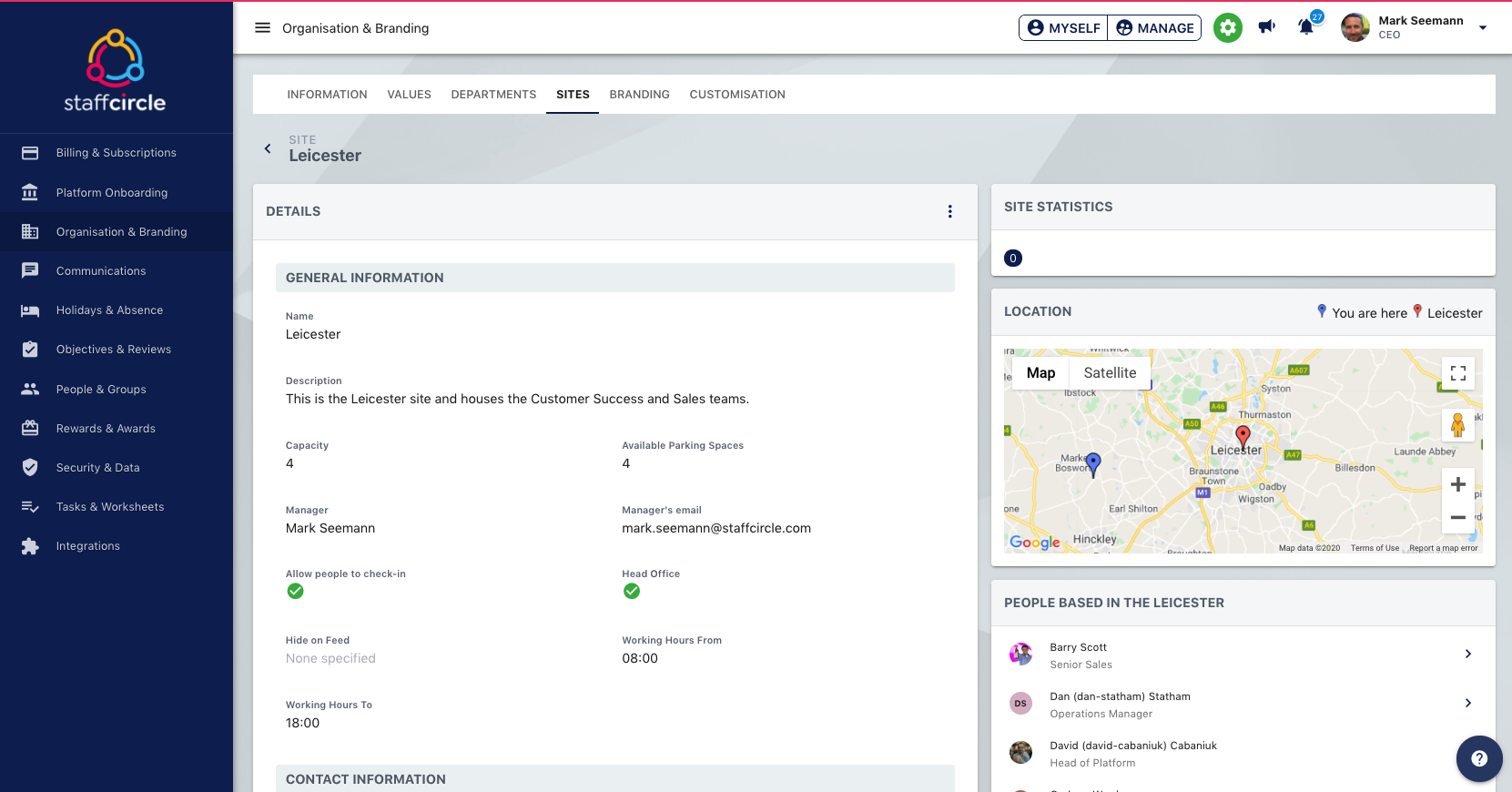Select the SITES tab
The width and height of the screenshot is (1512, 792).
pyautogui.click(x=573, y=95)
